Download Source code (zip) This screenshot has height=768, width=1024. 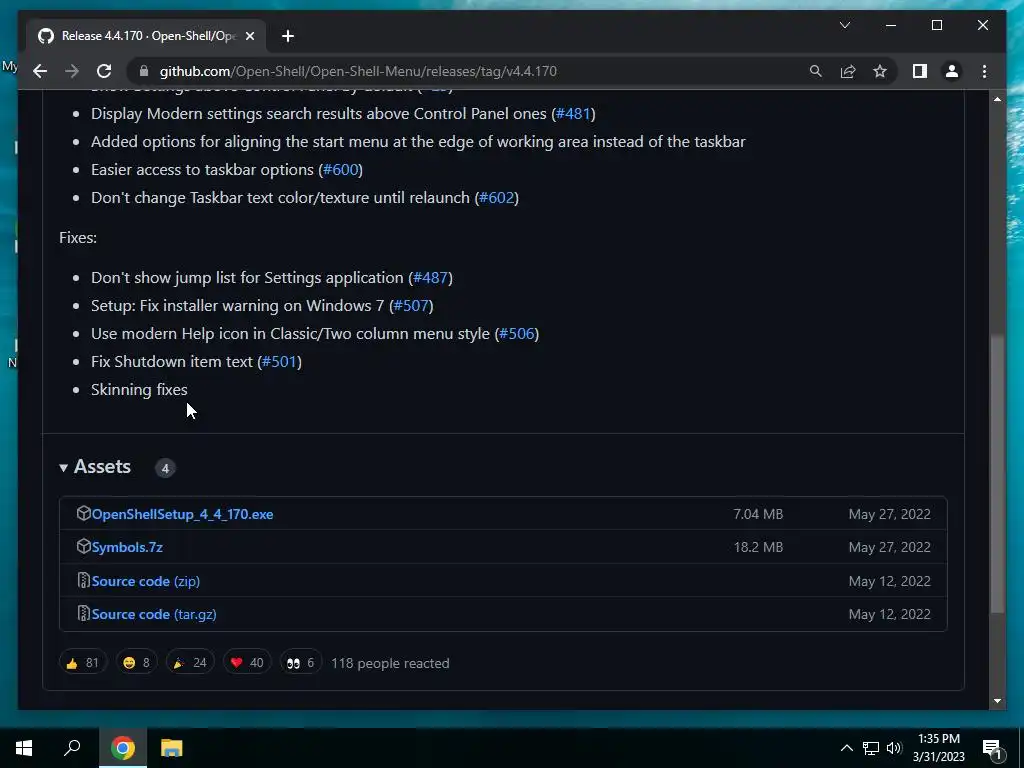click(146, 581)
